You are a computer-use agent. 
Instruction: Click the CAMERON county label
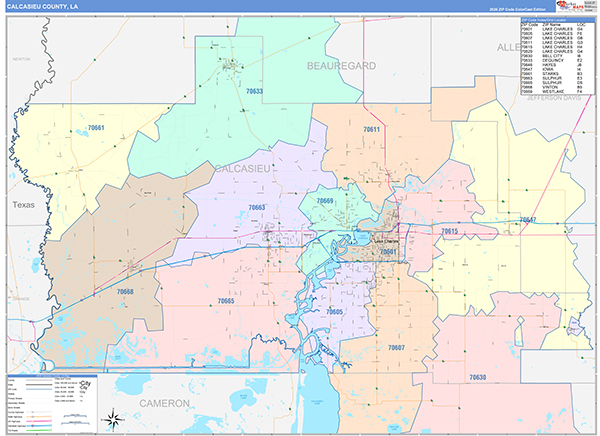point(164,403)
